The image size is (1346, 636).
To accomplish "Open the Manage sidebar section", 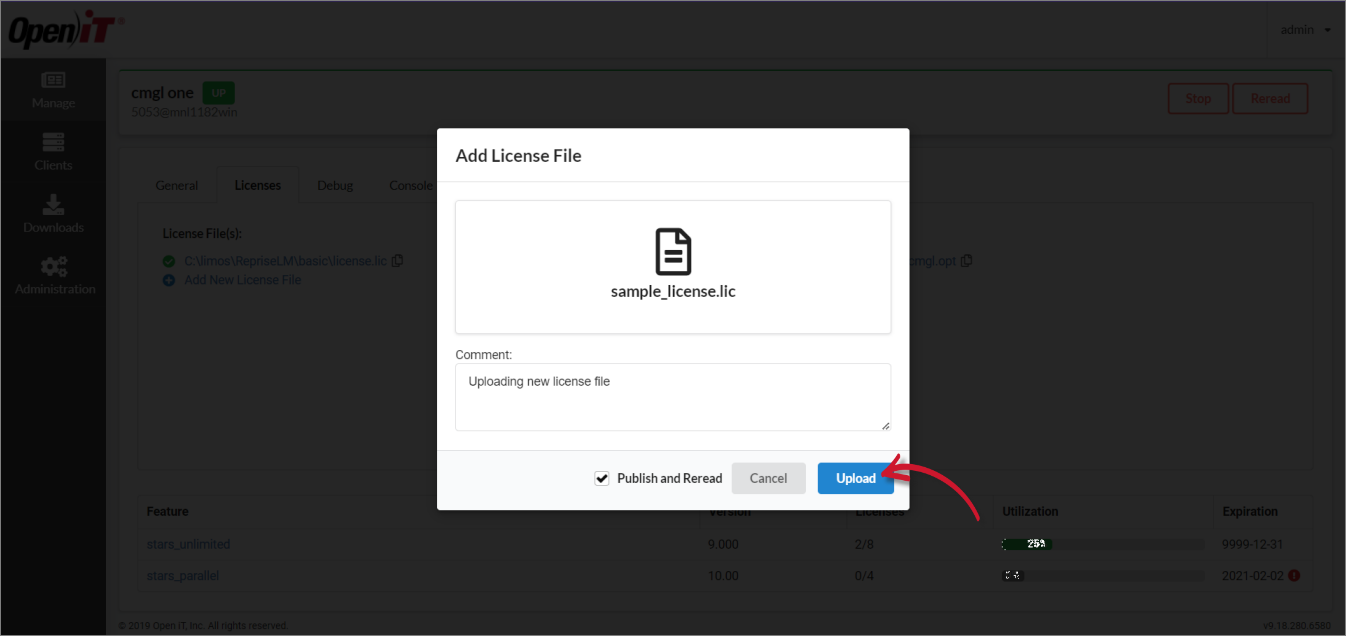I will (53, 90).
